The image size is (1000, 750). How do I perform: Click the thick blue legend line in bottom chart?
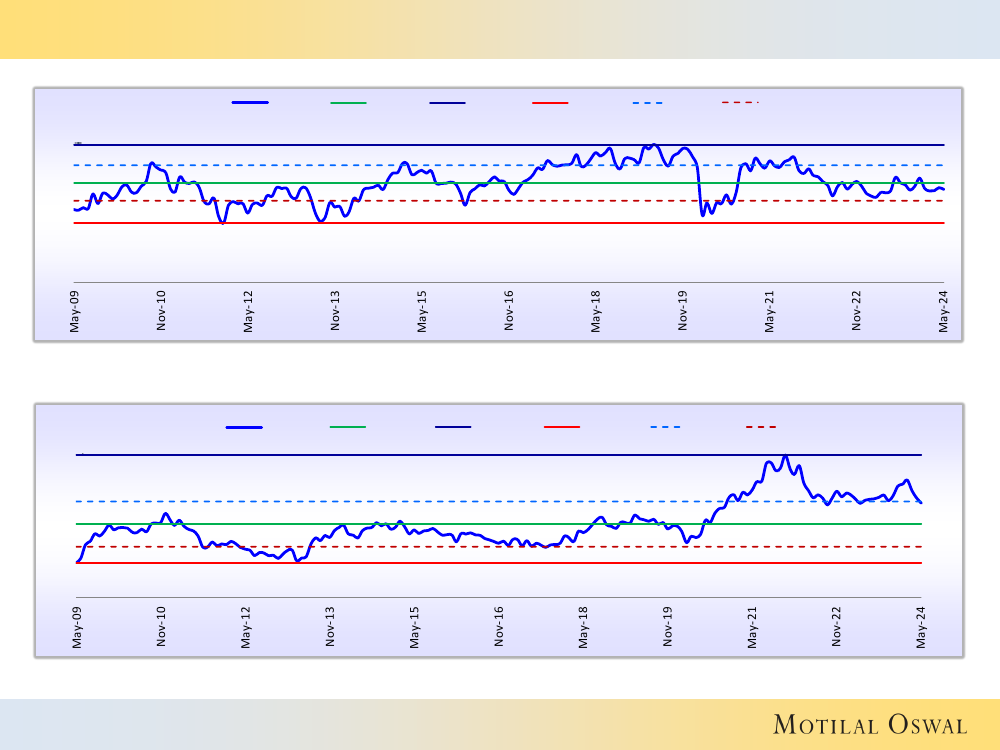244,427
